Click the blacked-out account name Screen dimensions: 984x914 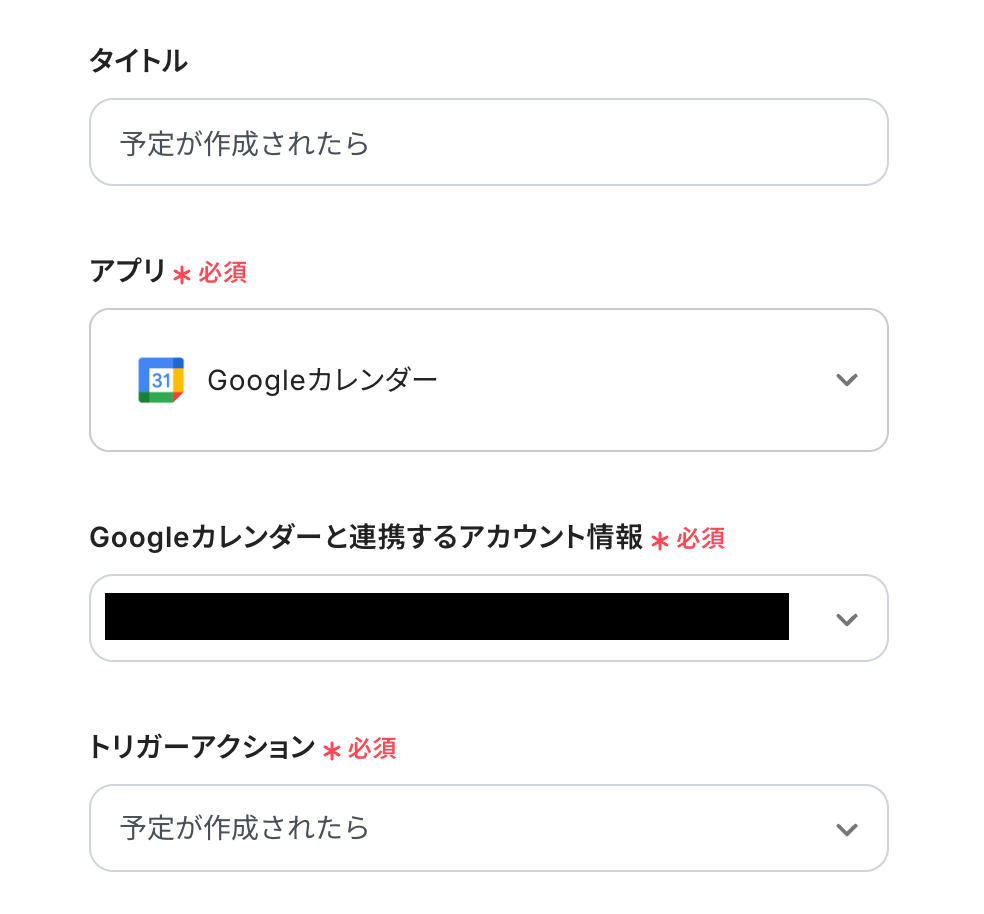(446, 617)
